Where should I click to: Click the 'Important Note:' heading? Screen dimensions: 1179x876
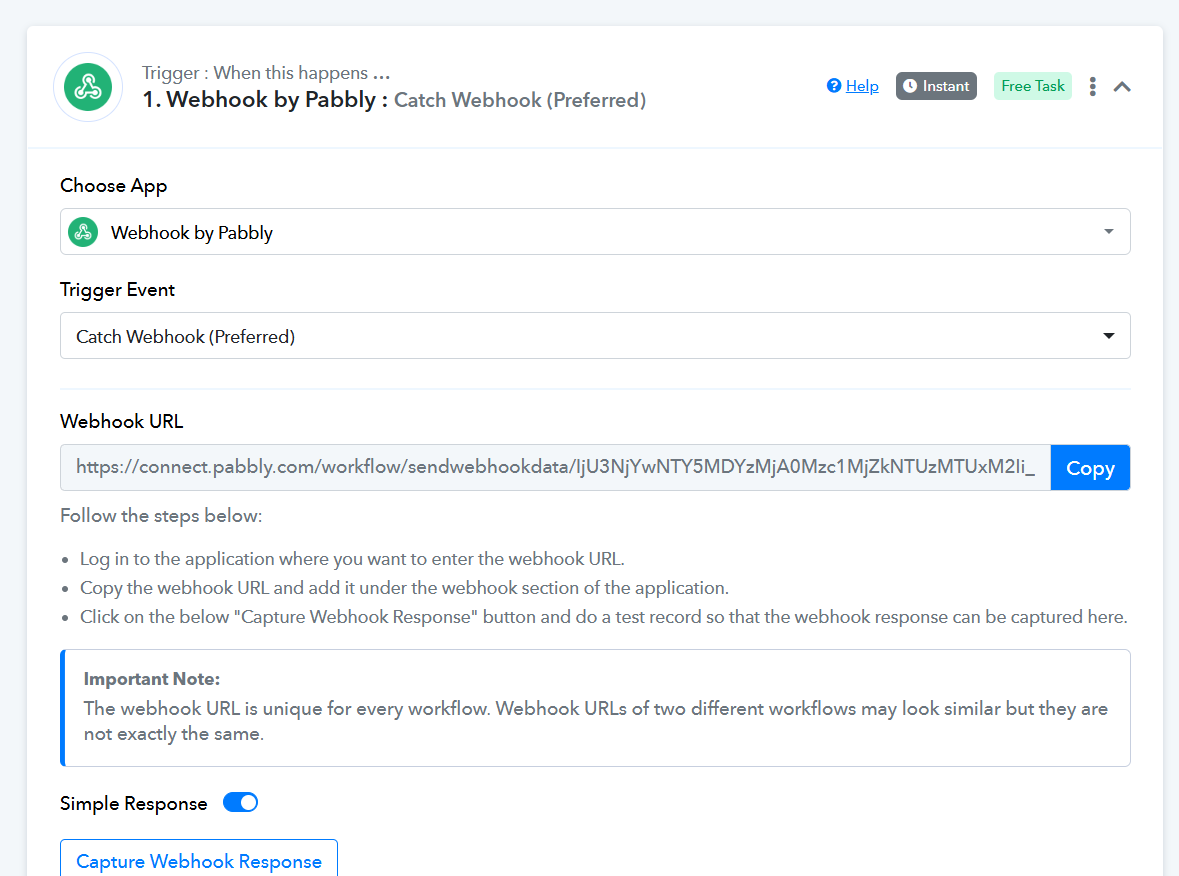click(x=152, y=679)
